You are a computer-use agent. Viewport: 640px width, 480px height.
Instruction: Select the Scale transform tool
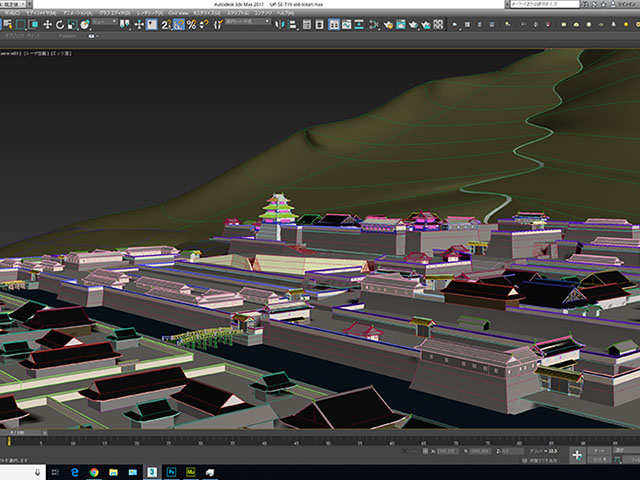(72, 24)
